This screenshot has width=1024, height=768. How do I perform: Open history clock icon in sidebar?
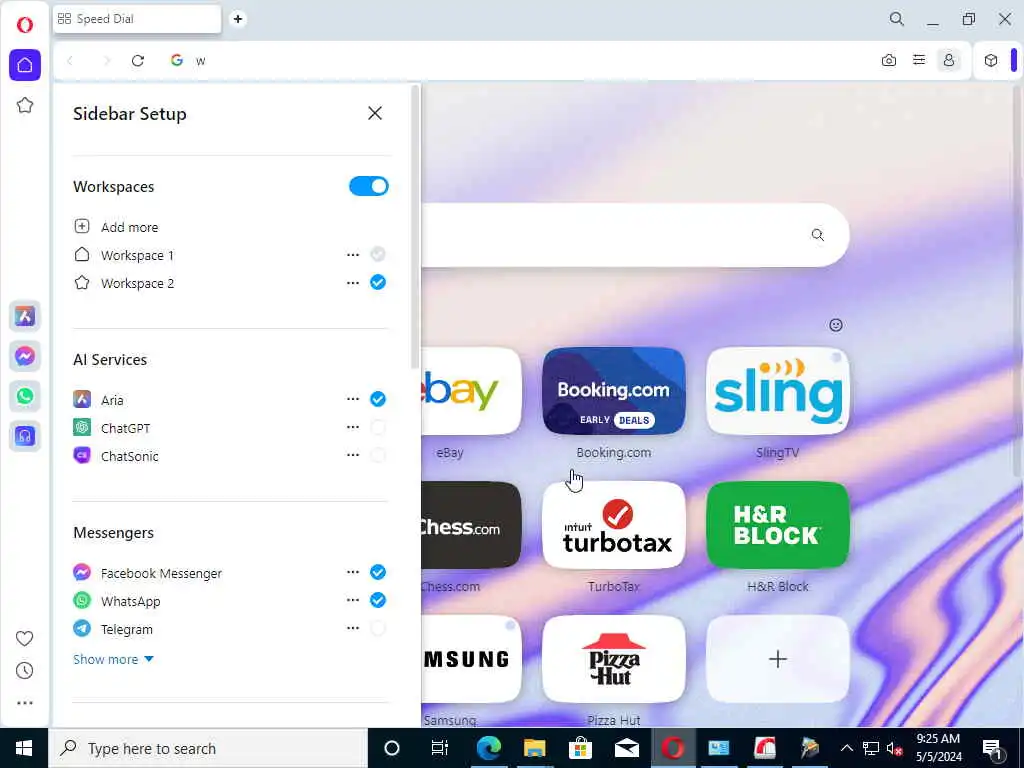(x=25, y=671)
